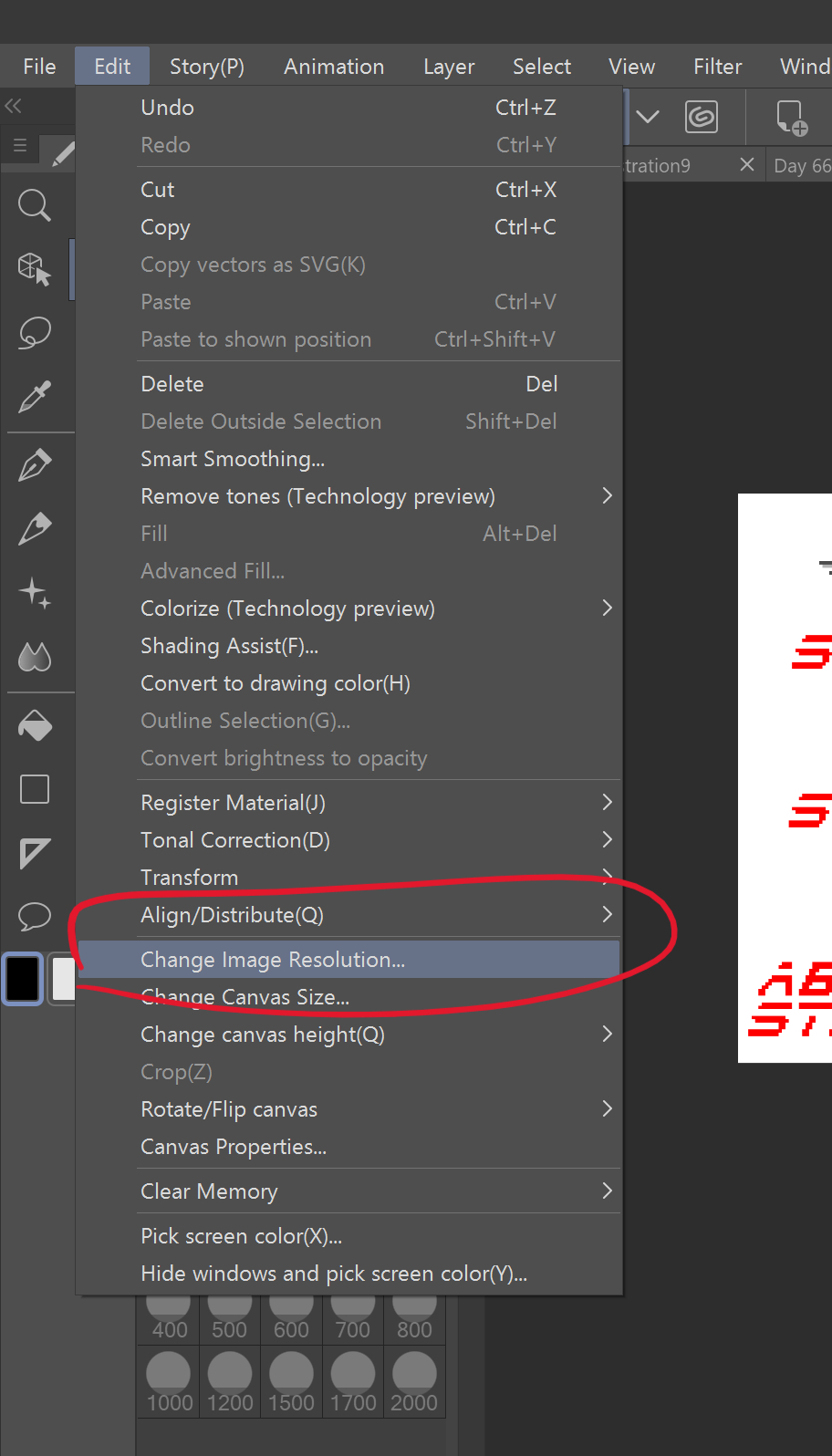Open the Layer menu

(449, 67)
